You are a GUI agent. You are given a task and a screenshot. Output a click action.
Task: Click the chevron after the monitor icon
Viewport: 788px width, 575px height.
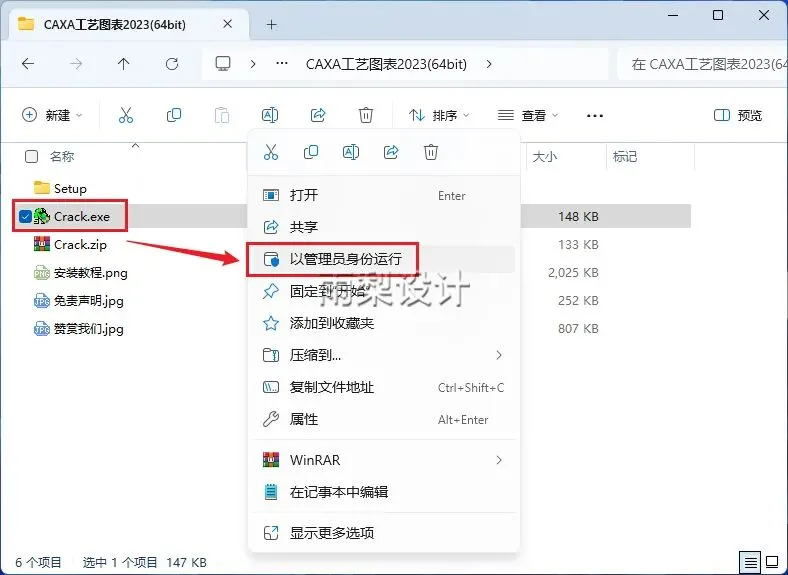[x=253, y=64]
